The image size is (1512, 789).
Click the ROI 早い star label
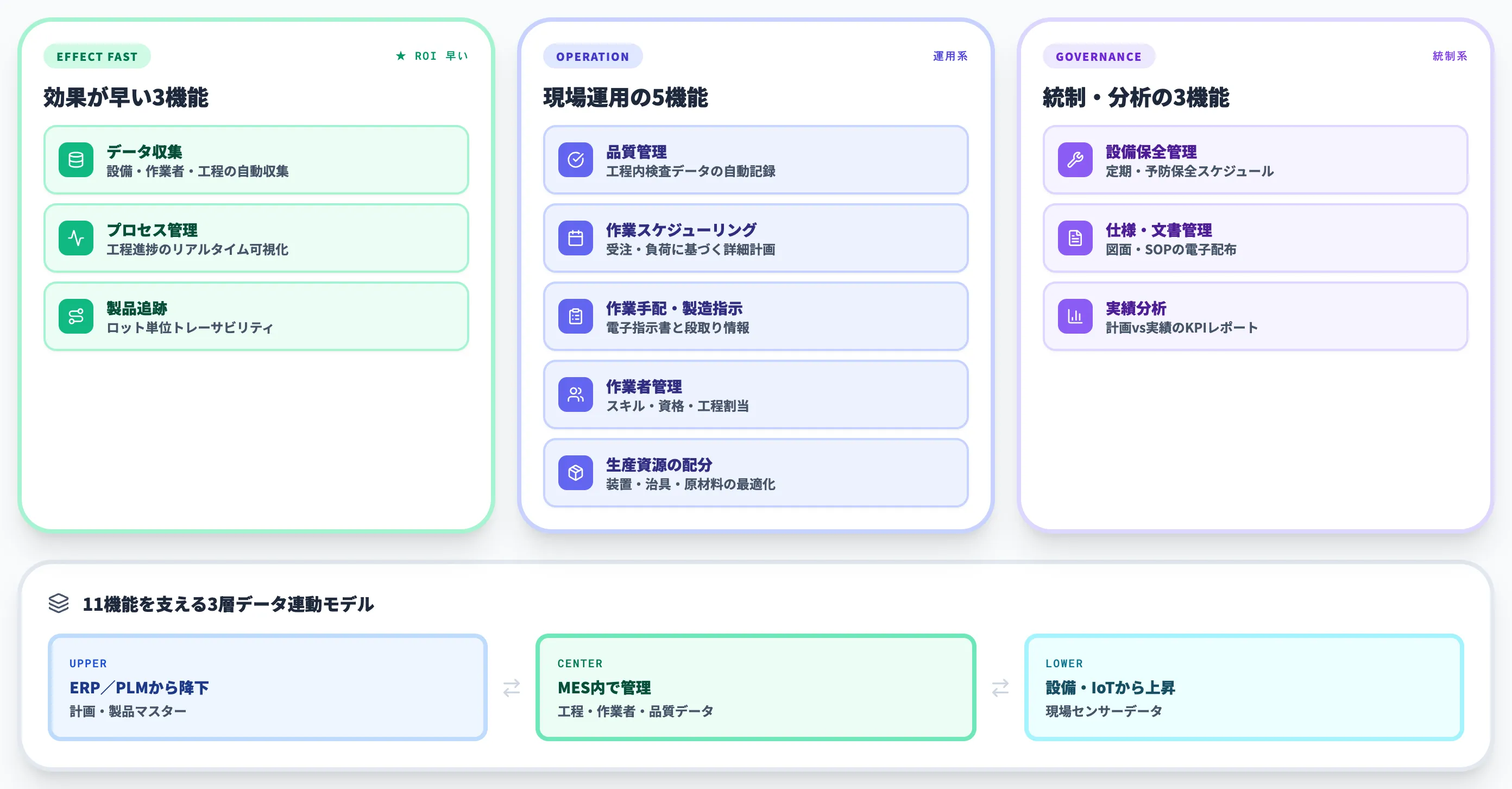[x=432, y=56]
